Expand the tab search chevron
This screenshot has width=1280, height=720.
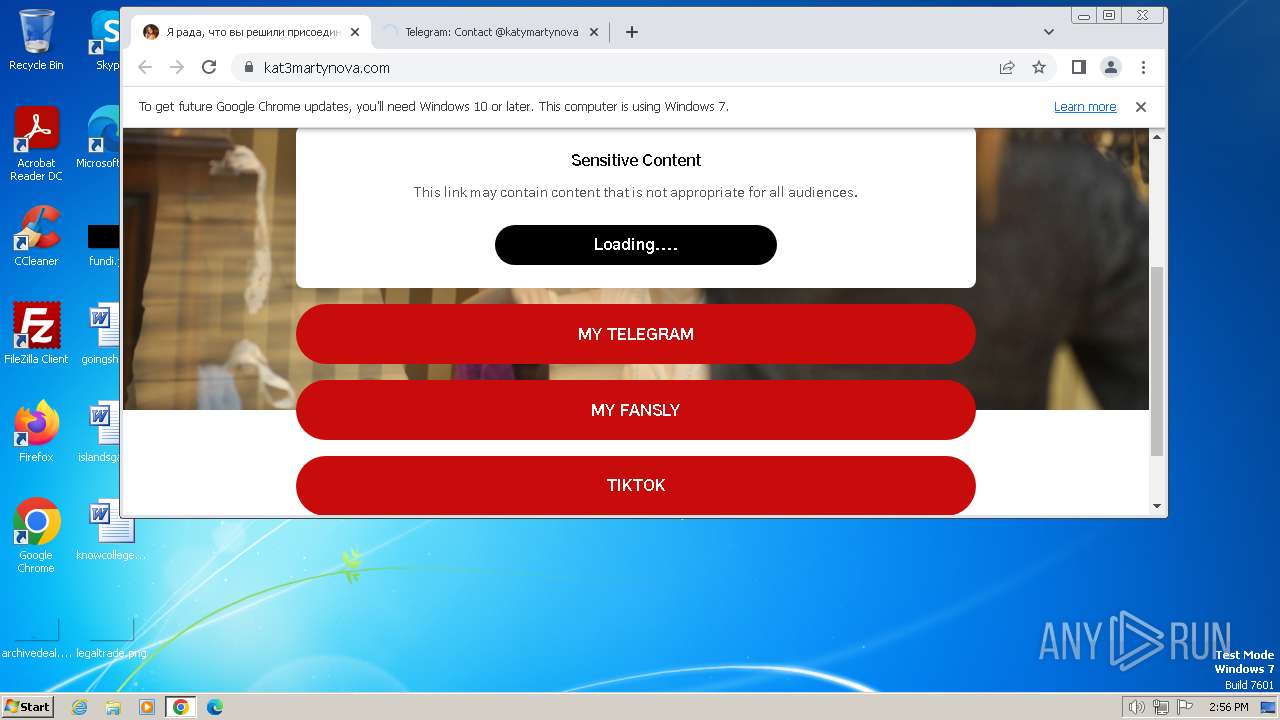[x=1048, y=32]
